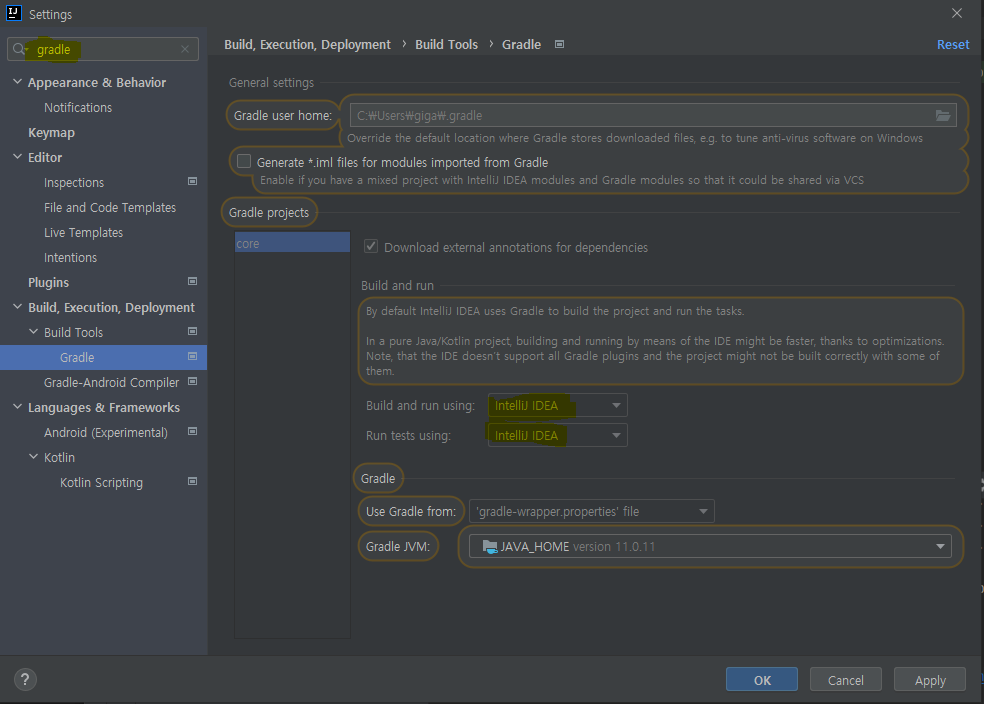
Task: Click the Use Gradle from label
Action: pos(411,511)
